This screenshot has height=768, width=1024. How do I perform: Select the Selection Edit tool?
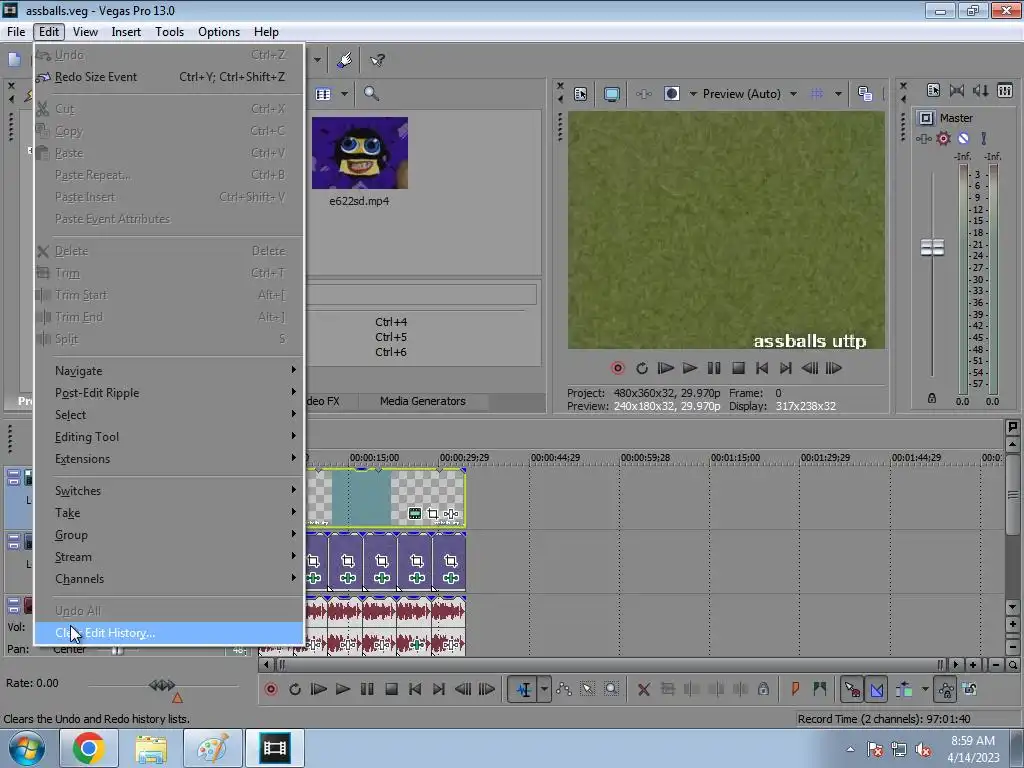588,689
